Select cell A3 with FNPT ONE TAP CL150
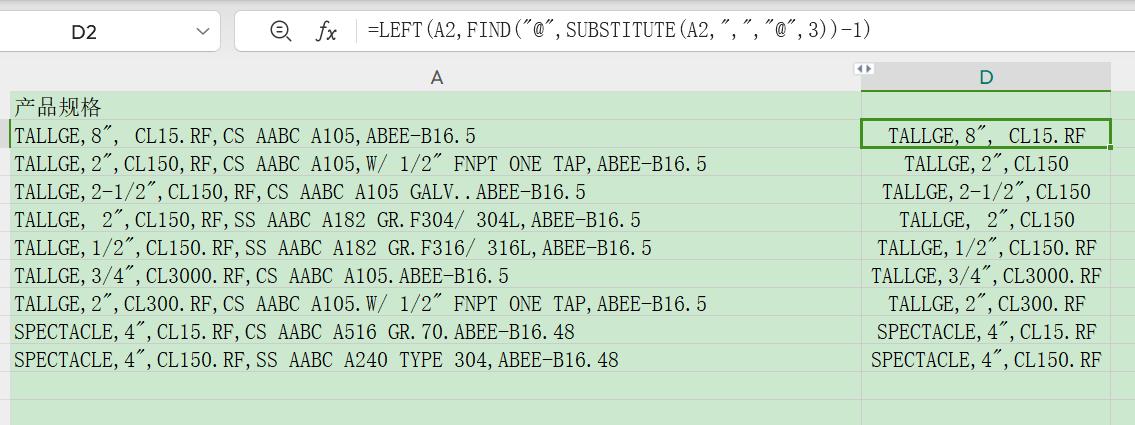The height and width of the screenshot is (425, 1135). pyautogui.click(x=436, y=163)
